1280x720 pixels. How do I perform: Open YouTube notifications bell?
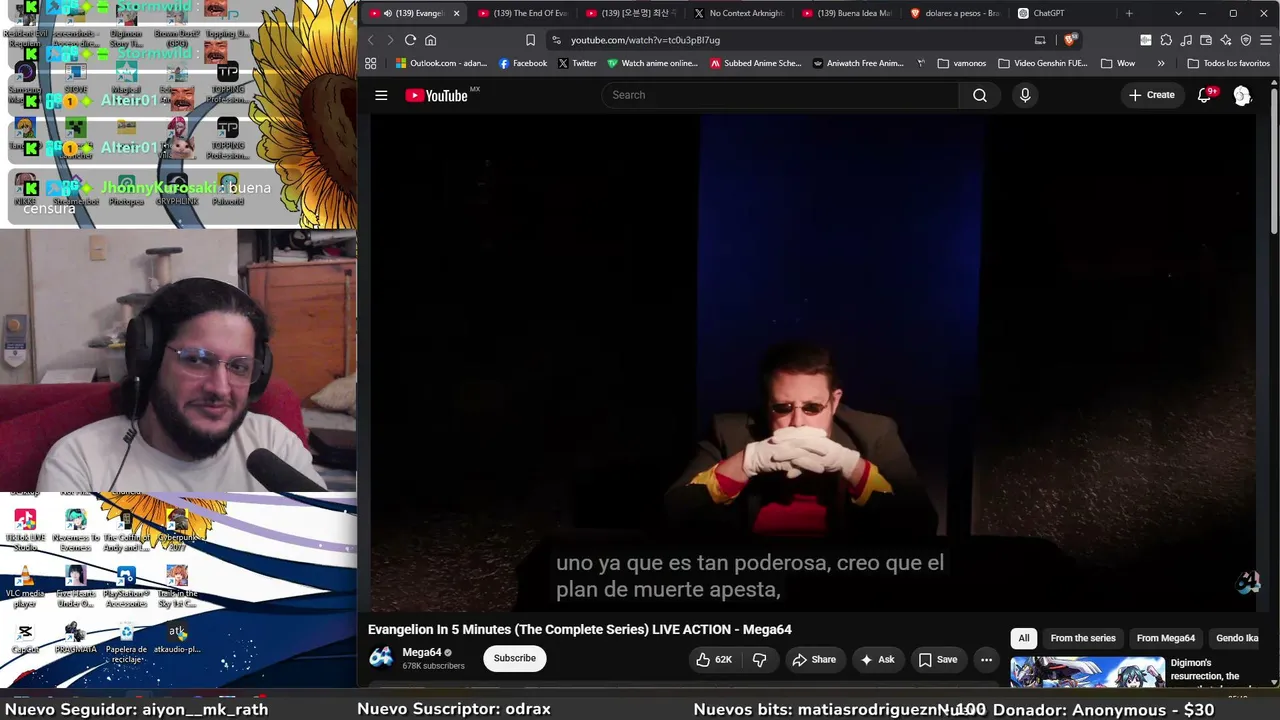pyautogui.click(x=1205, y=95)
